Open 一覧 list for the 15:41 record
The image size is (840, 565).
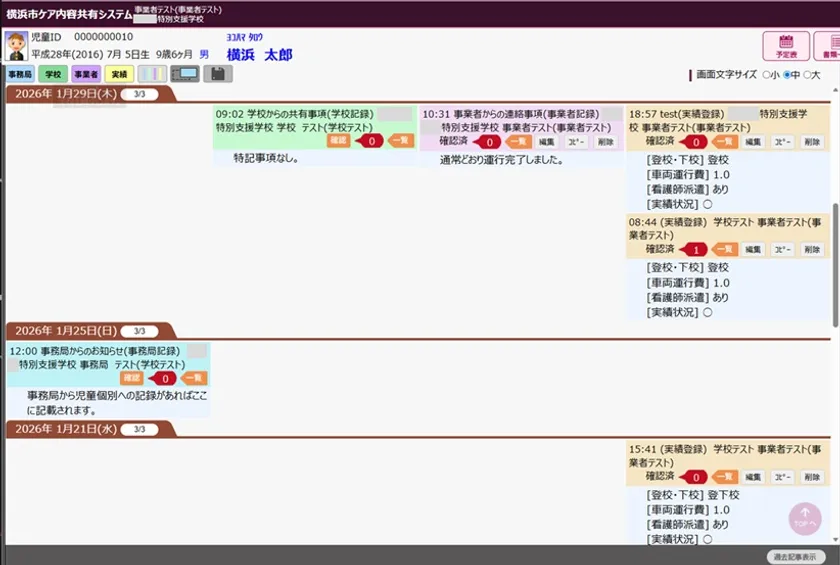coord(724,477)
